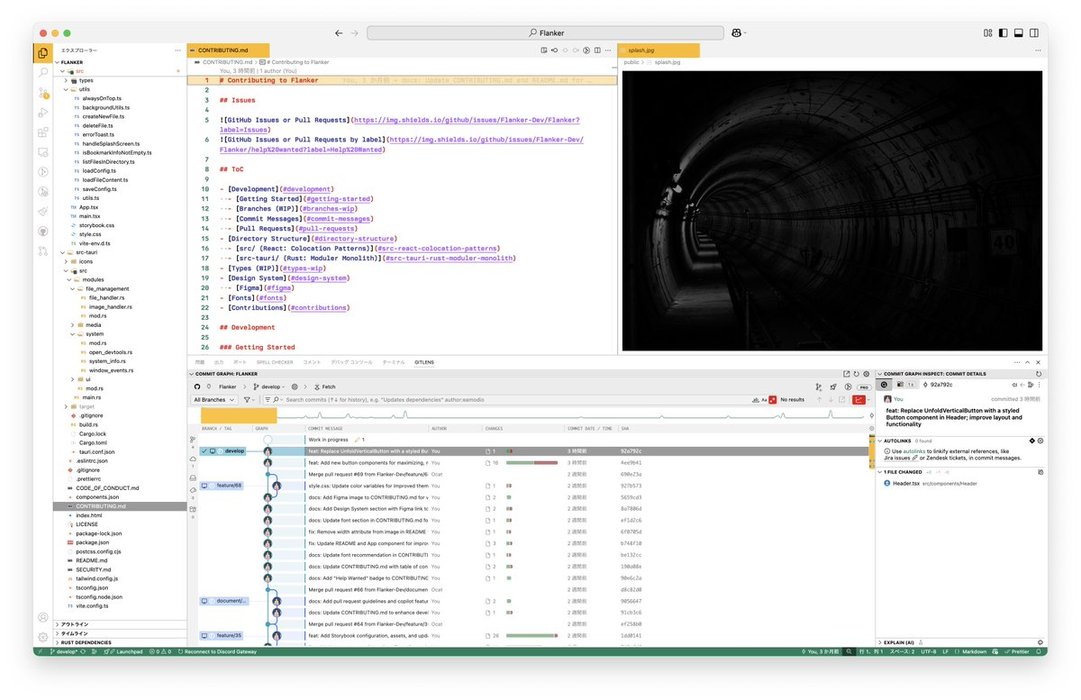Screen dimensions: 1081x700
Task: Open the Search view in activity bar
Action: coord(43,73)
